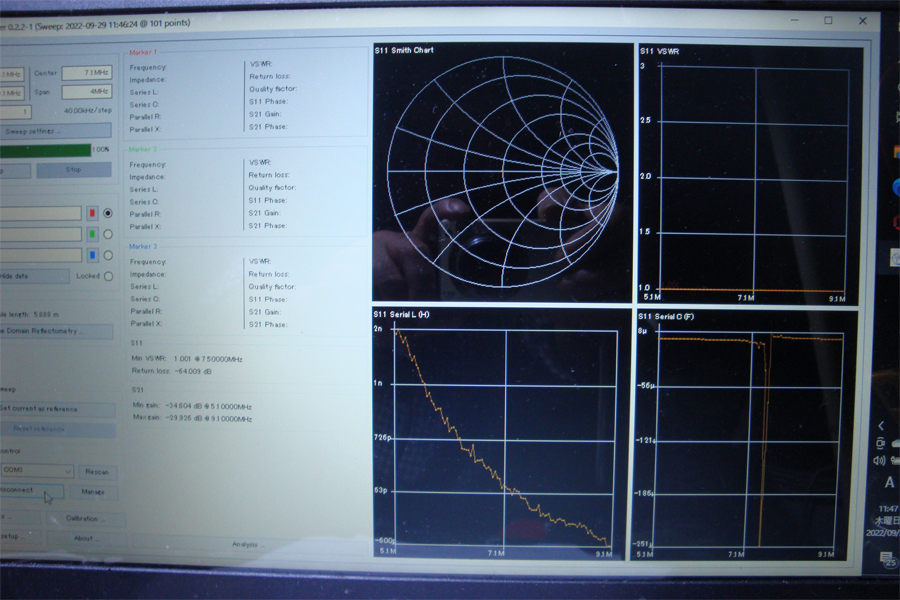
Task: Click the Span frequency input field
Action: 86,93
